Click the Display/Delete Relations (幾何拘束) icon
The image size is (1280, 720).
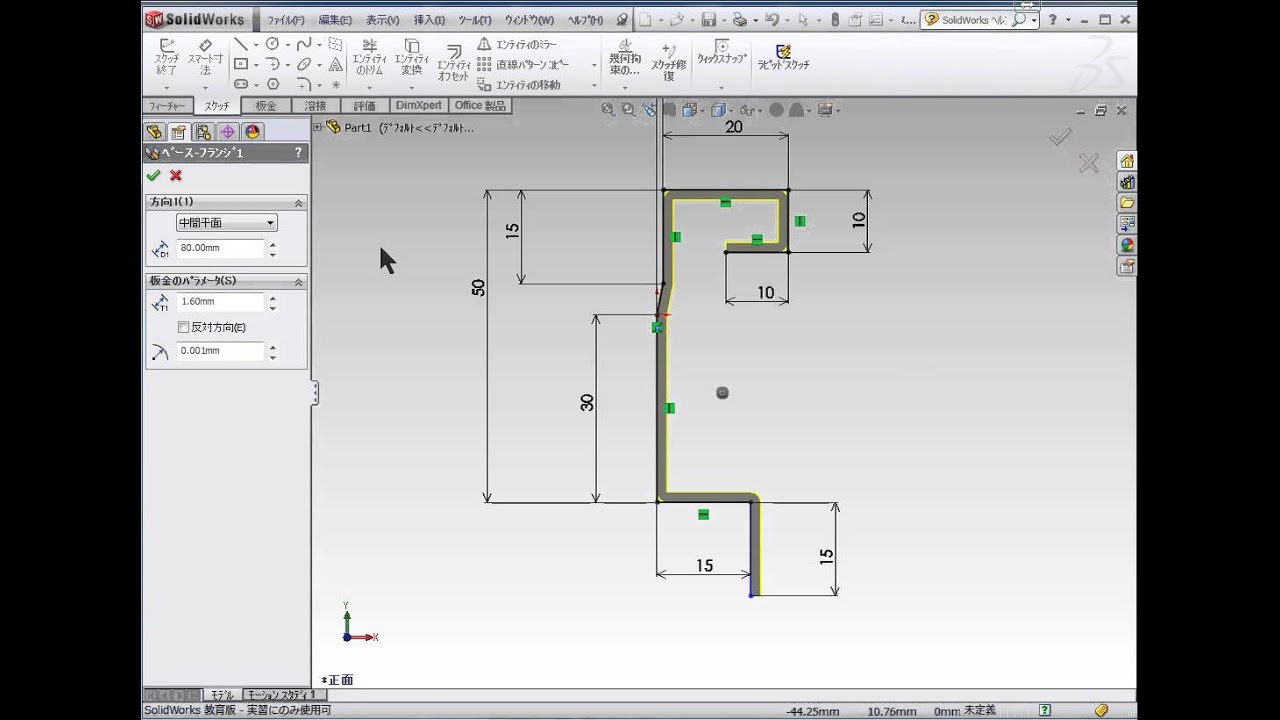(x=624, y=58)
